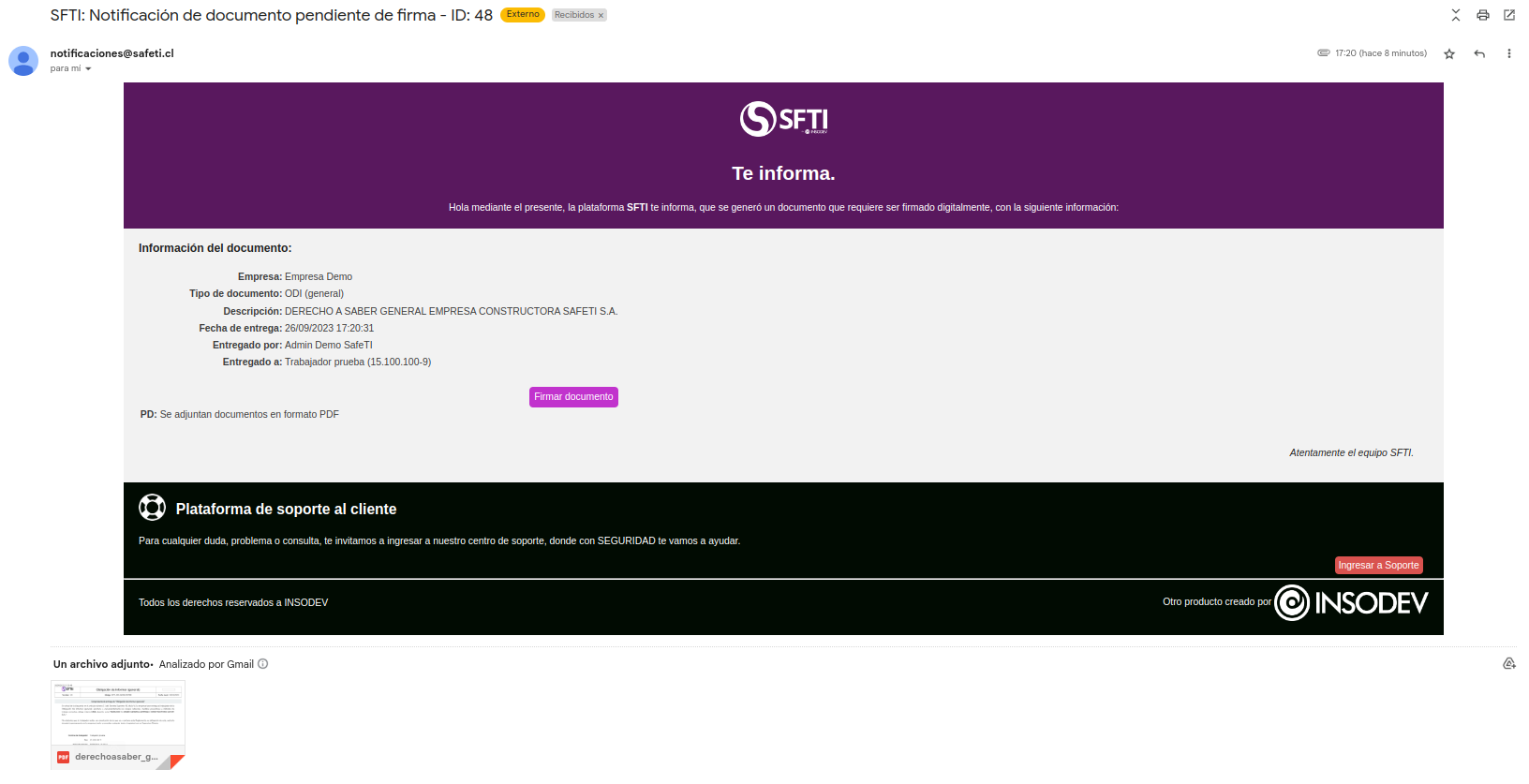Reply to the message
Screen dimensions: 1529x784
(x=1479, y=53)
